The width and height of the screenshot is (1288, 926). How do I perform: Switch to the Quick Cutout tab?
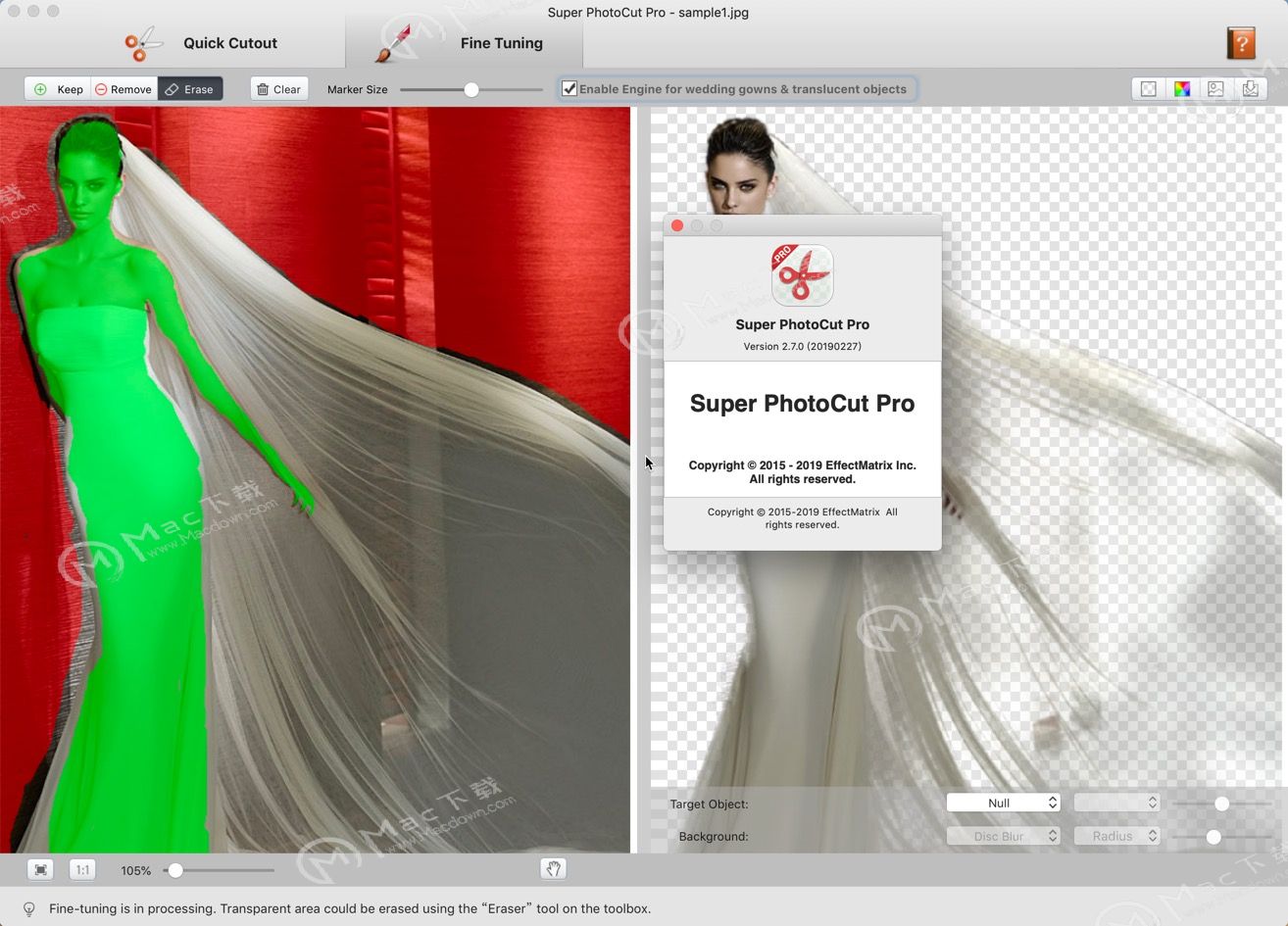[201, 43]
